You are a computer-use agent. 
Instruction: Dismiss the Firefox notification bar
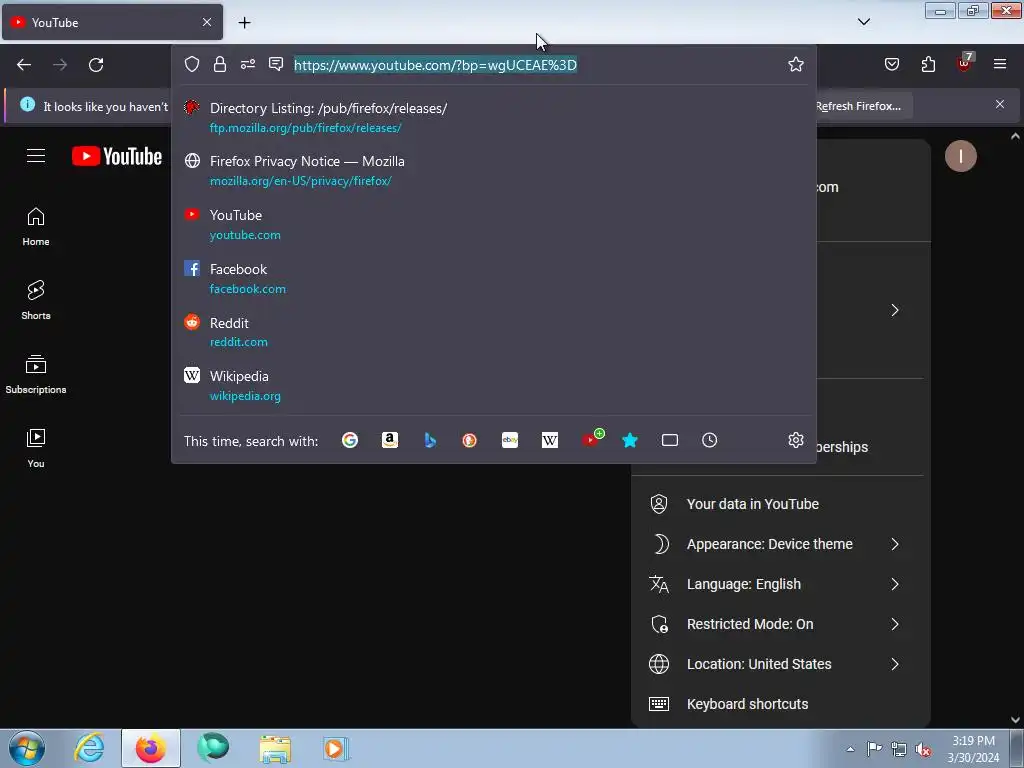click(x=1000, y=104)
